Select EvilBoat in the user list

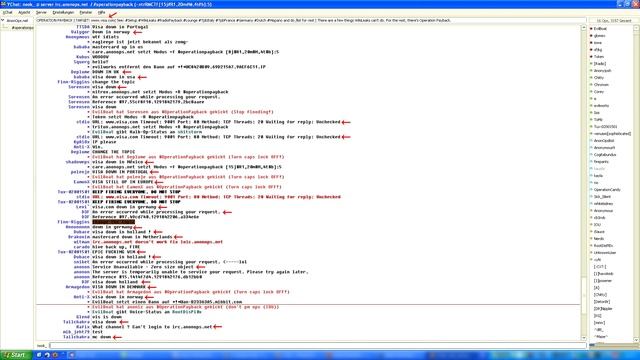[x=600, y=29]
